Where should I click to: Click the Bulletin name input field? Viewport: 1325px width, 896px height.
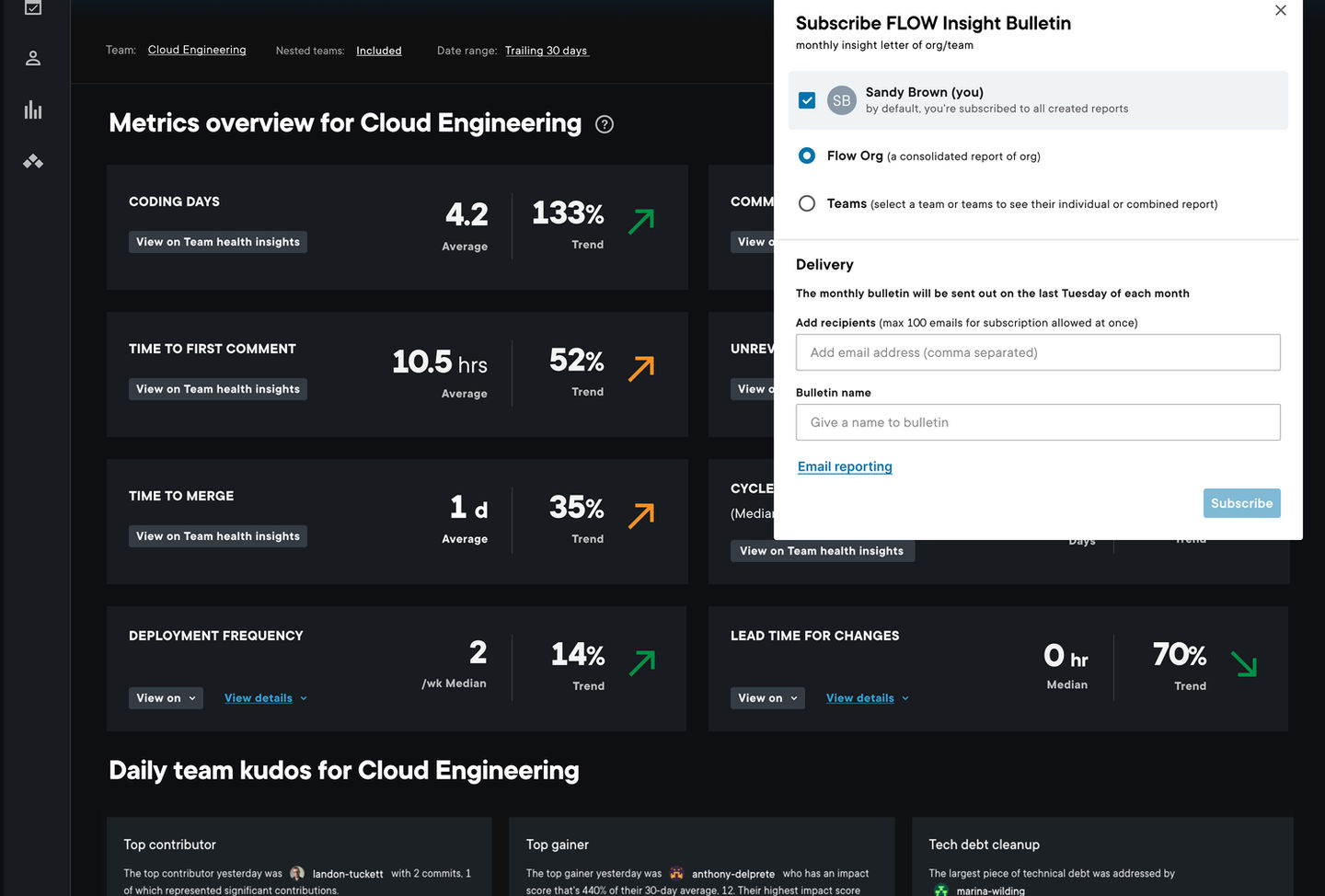(1038, 422)
